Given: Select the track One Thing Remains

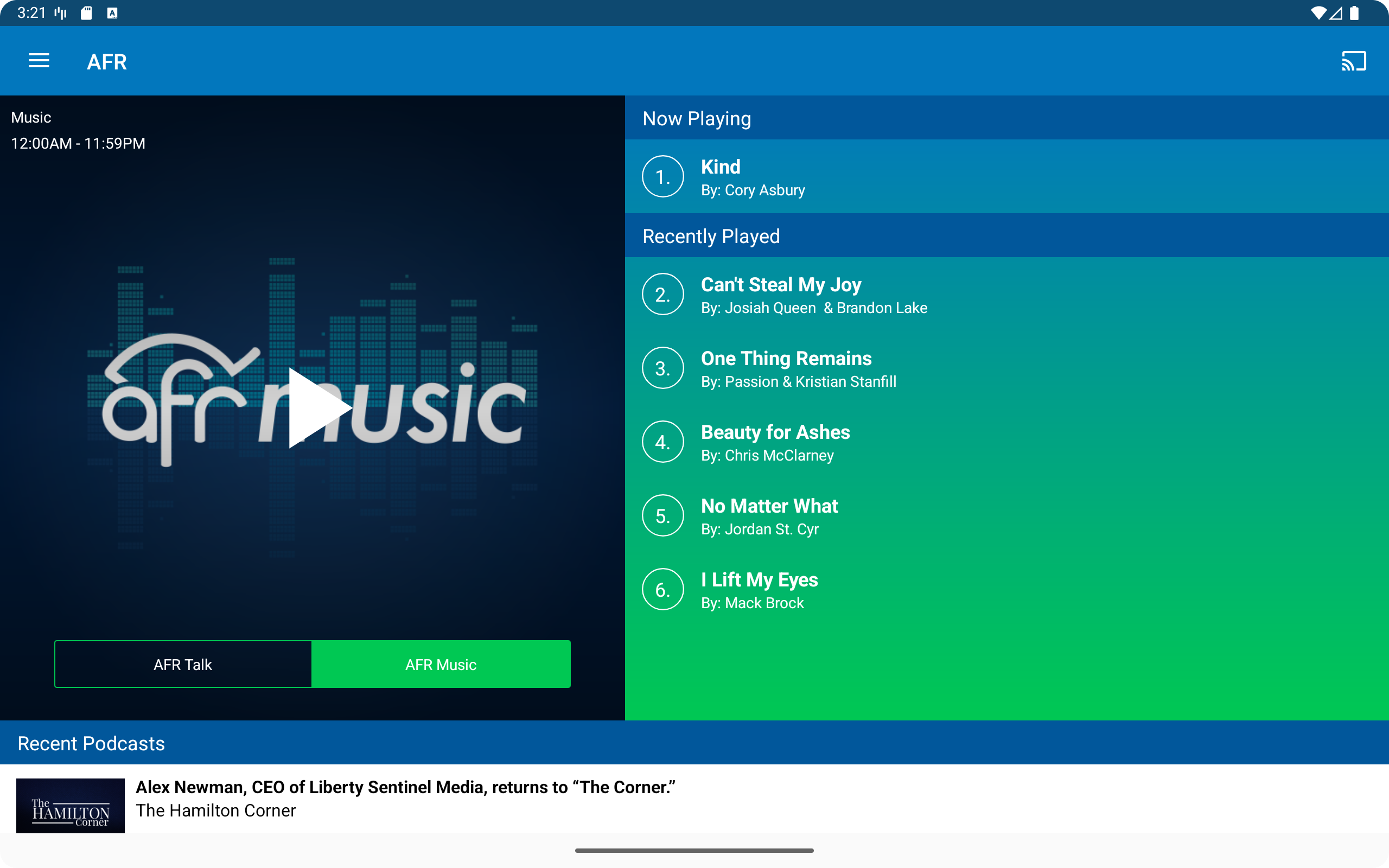Looking at the screenshot, I should pyautogui.click(x=1006, y=368).
